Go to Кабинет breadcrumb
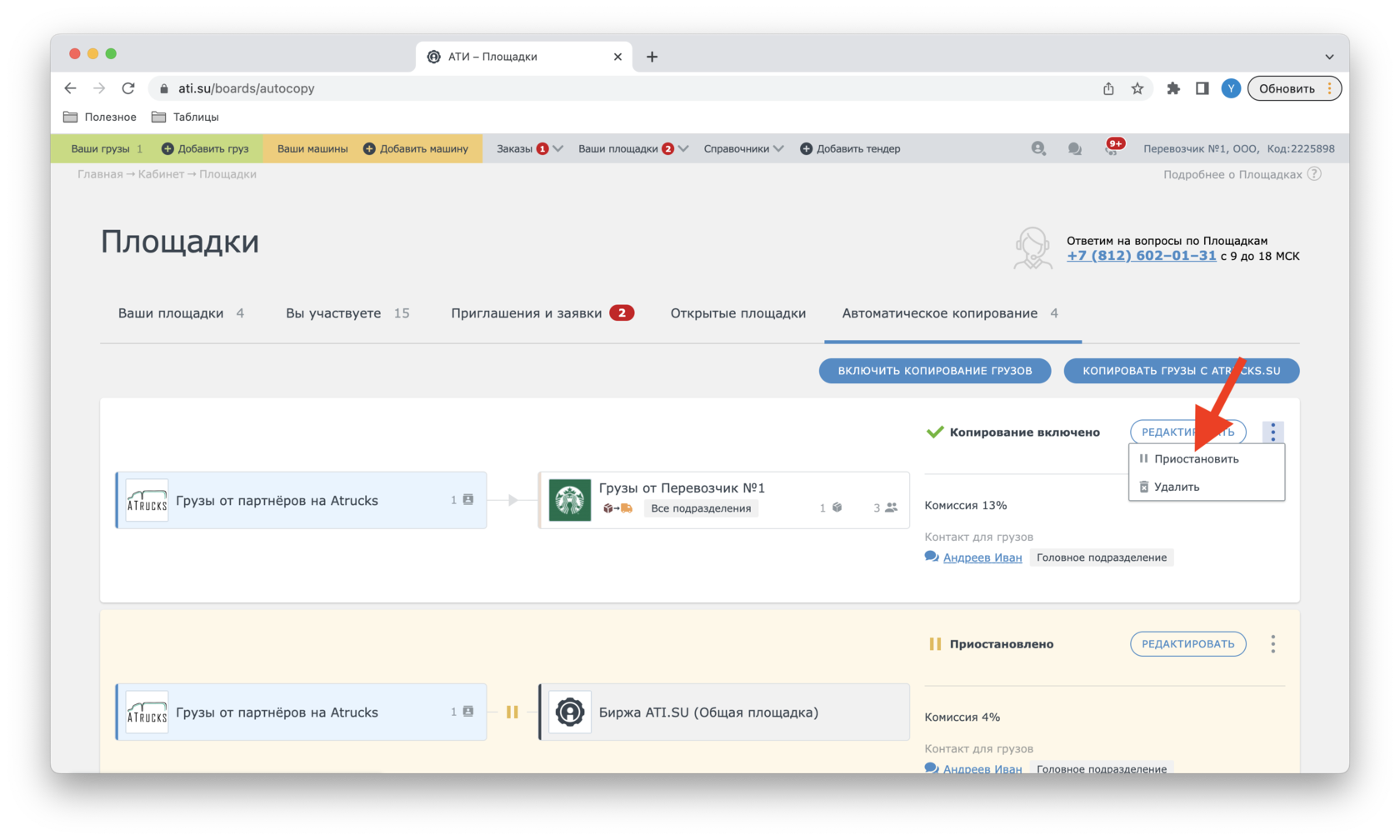 point(161,174)
